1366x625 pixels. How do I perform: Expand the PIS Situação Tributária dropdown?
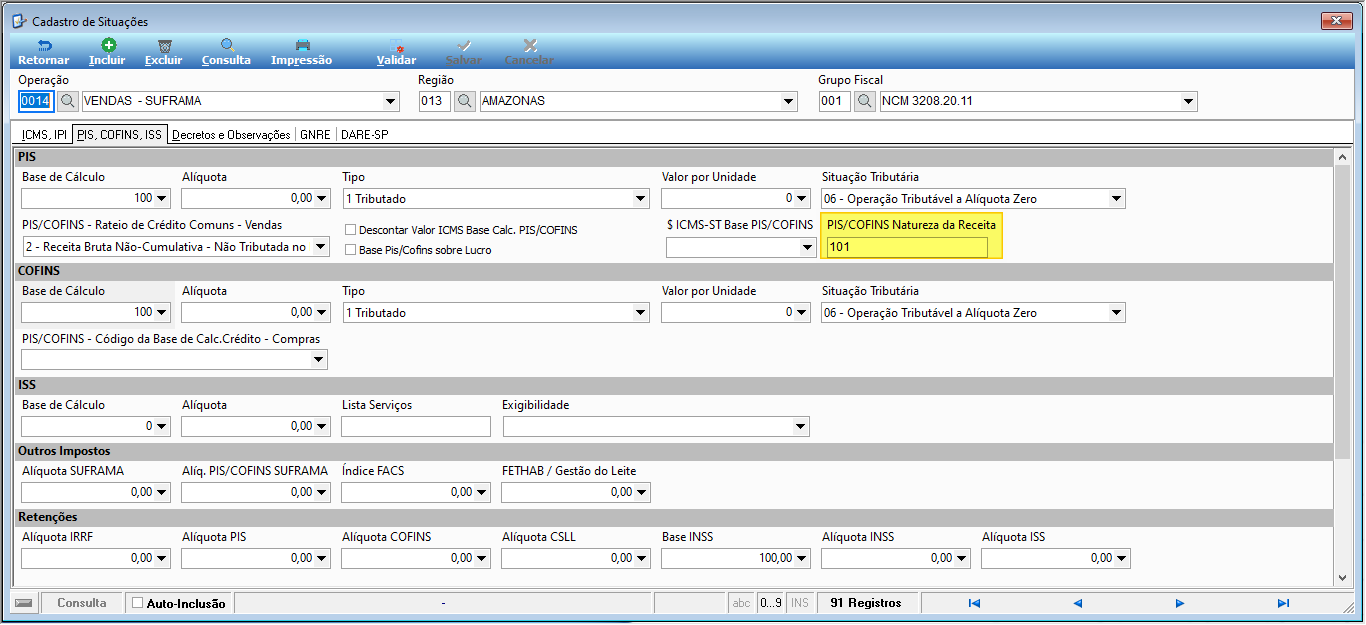coord(1116,199)
